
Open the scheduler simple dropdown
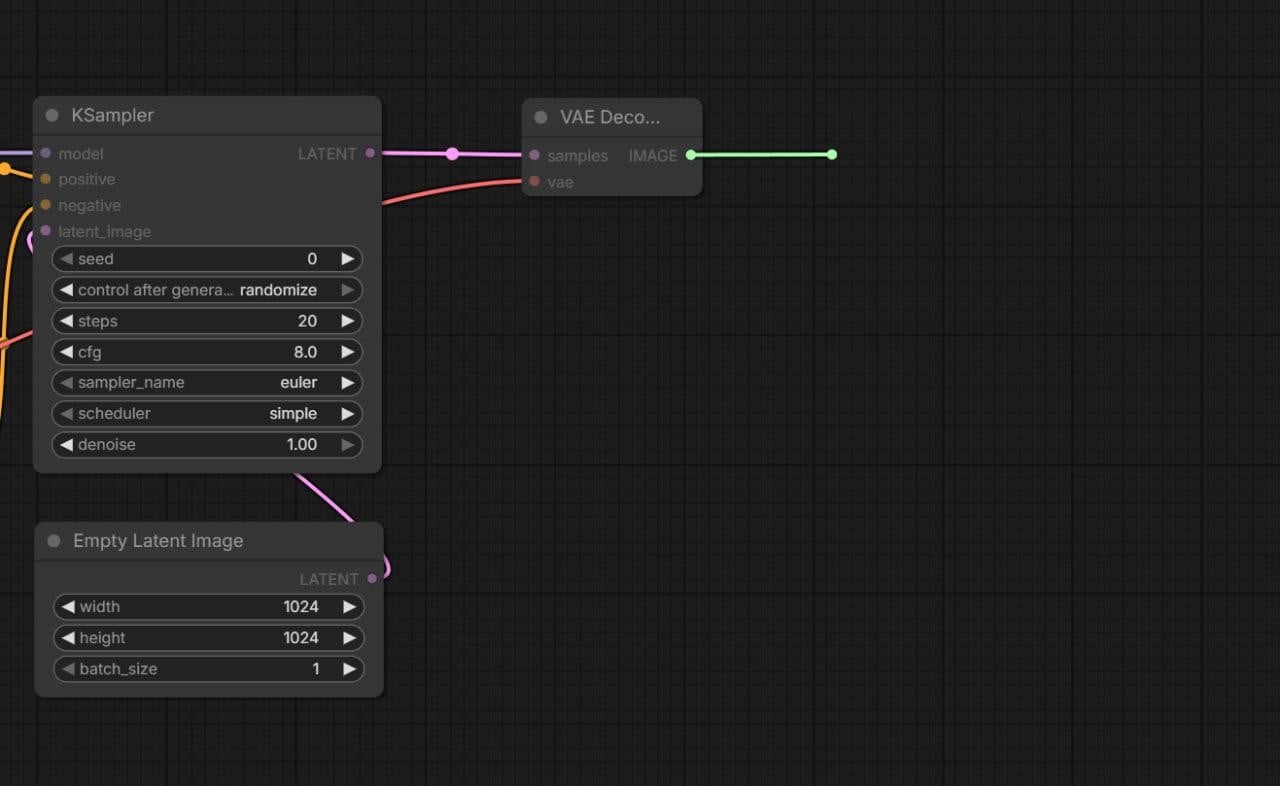pyautogui.click(x=207, y=414)
